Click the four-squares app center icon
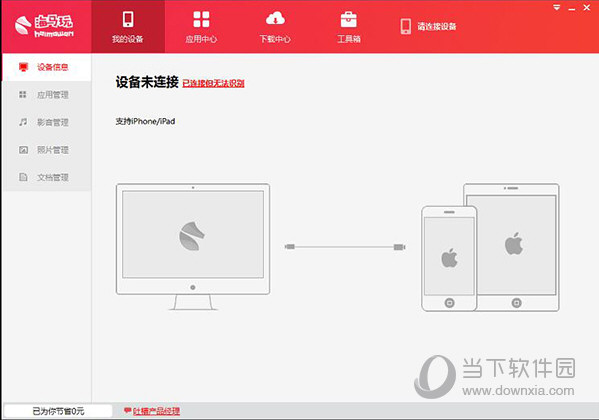The height and width of the screenshot is (420, 599). point(201,19)
